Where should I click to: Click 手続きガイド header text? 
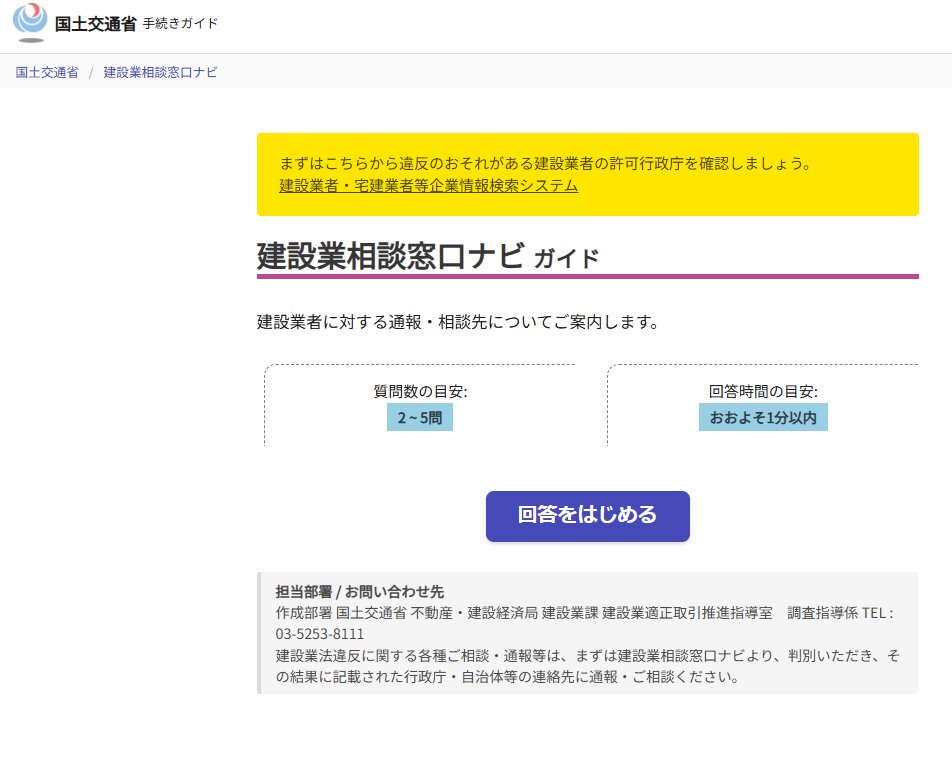[x=180, y=24]
